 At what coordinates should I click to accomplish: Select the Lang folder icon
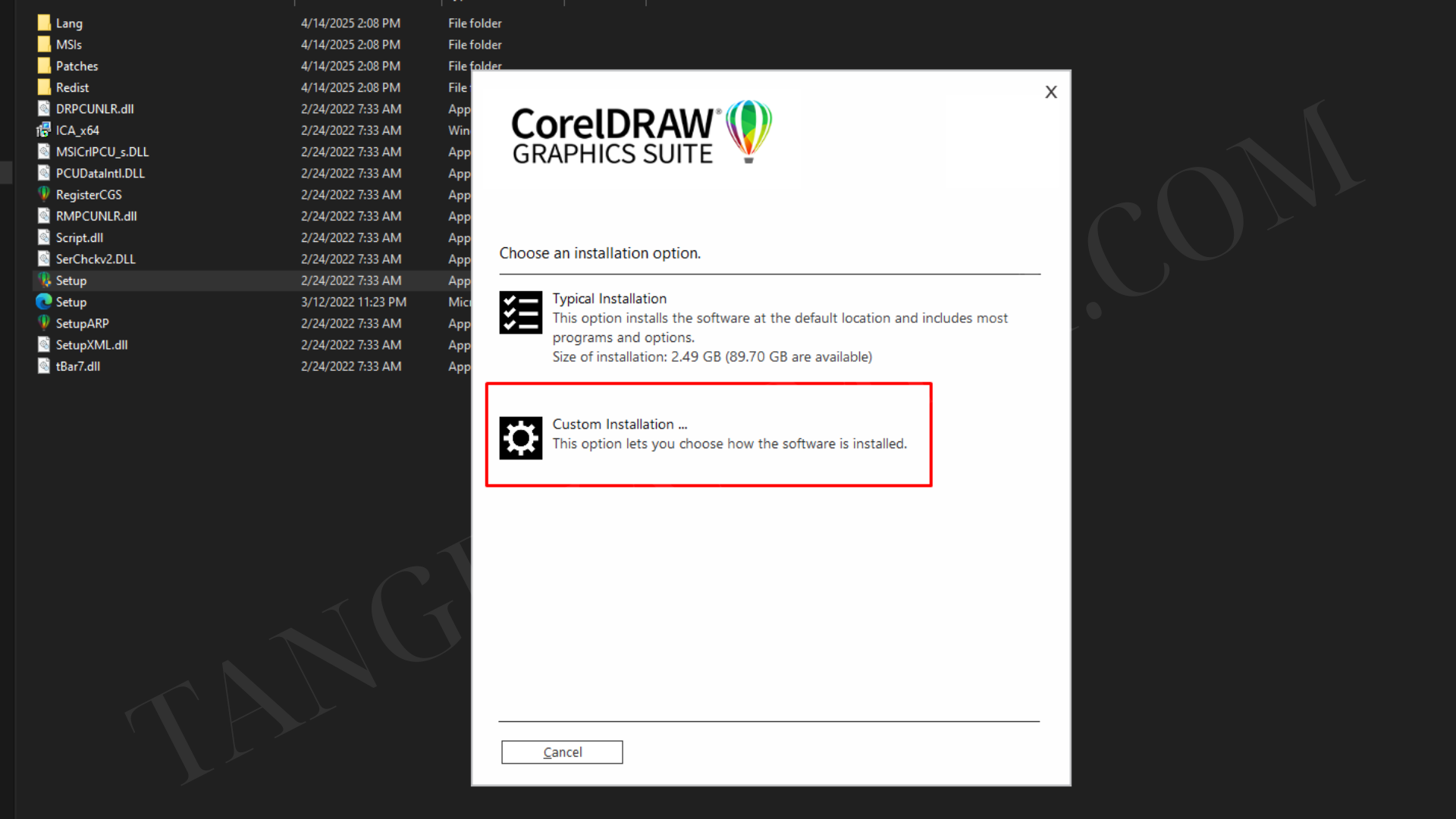point(44,23)
